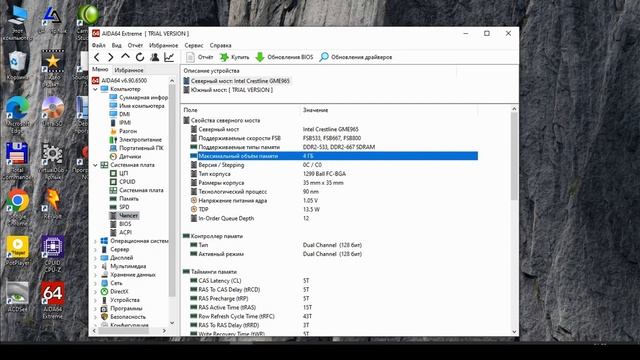
Task: Expand the Дисплей tree node
Action: tap(95, 258)
